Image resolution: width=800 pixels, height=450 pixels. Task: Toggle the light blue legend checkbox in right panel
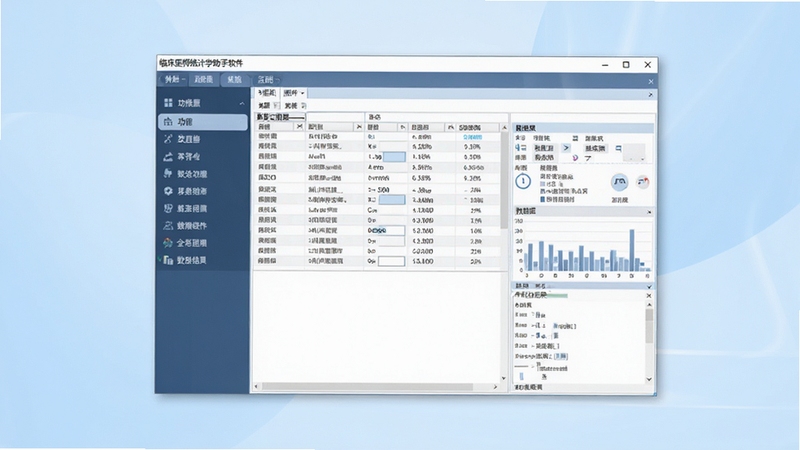pyautogui.click(x=542, y=184)
